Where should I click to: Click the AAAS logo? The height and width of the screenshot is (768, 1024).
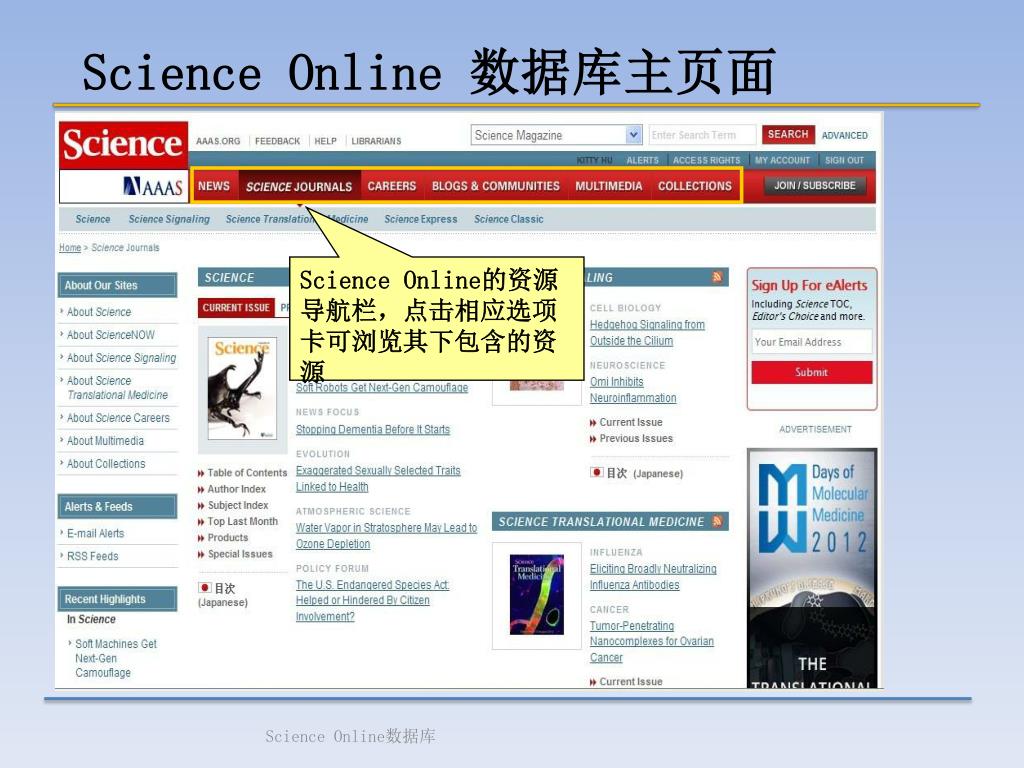(x=153, y=187)
